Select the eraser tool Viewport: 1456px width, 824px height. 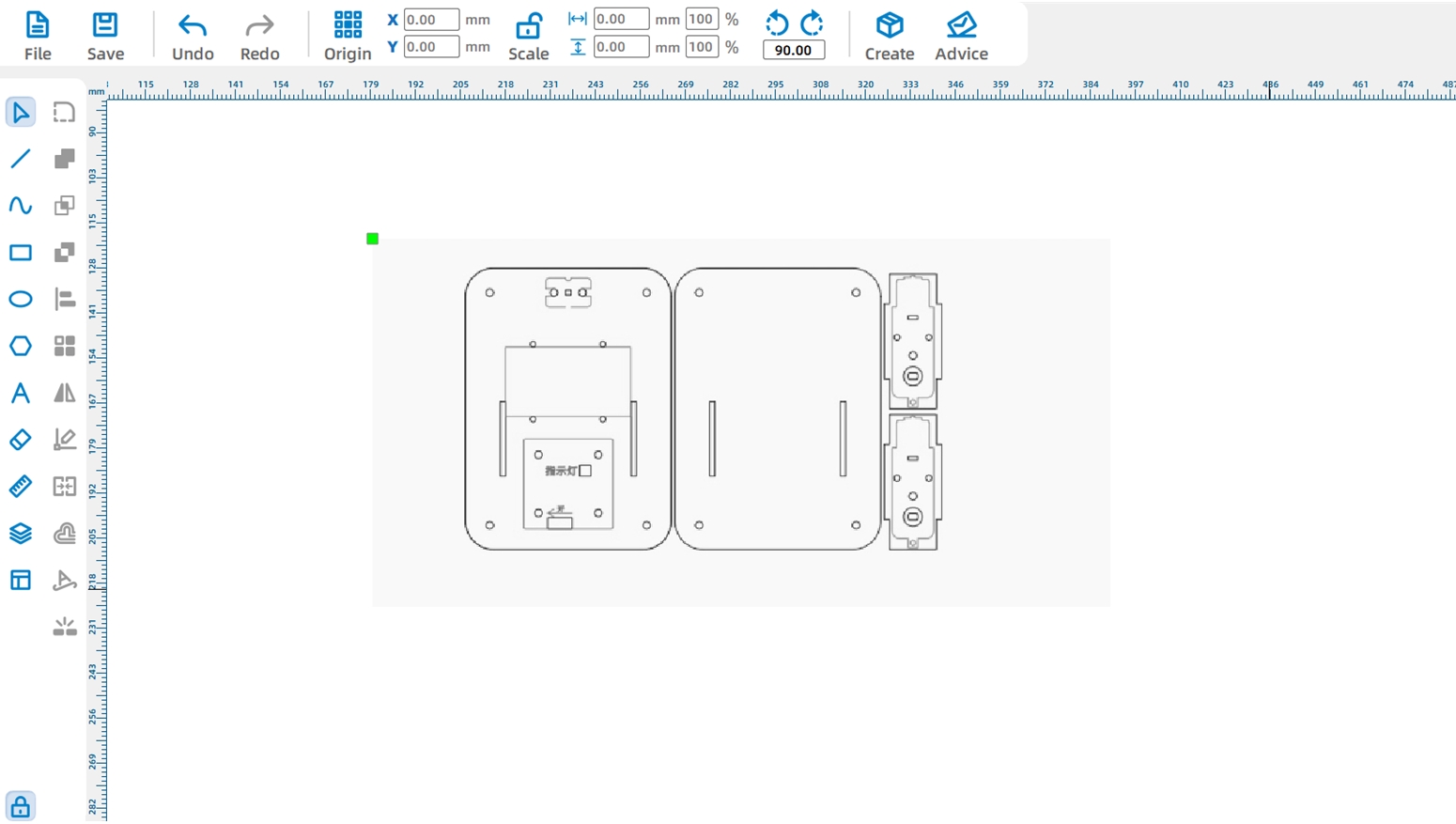click(x=21, y=440)
